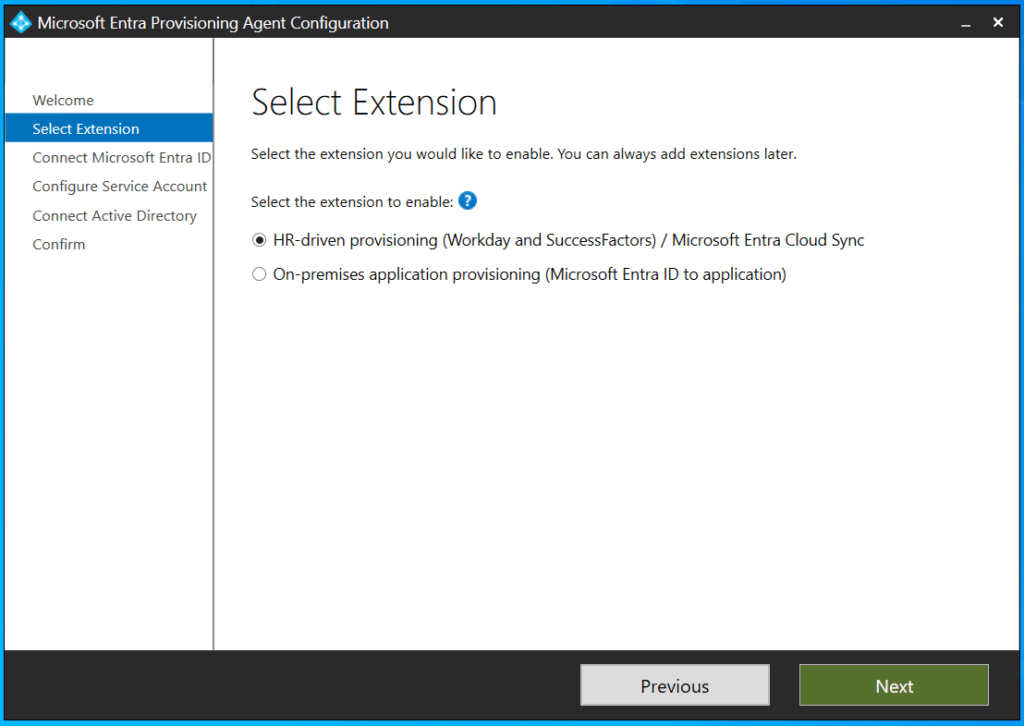Click the Microsoft Entra logo in title bar
Screen dimensions: 1024x726
click(x=20, y=22)
